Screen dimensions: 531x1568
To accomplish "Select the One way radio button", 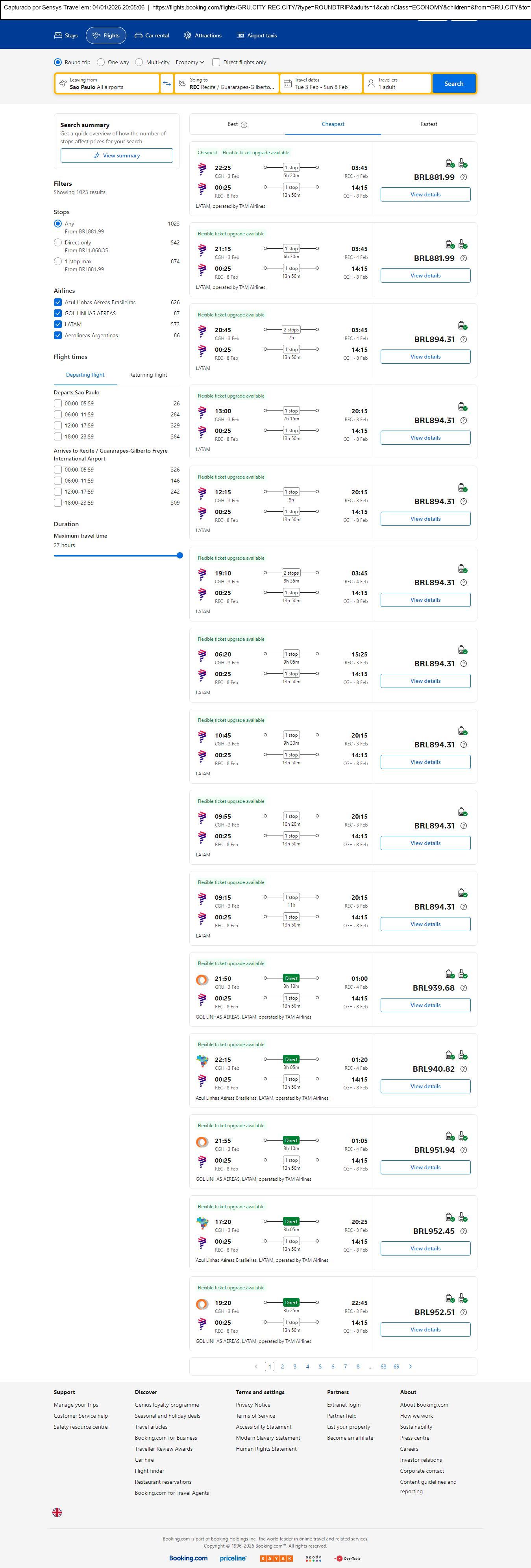I will click(x=101, y=62).
